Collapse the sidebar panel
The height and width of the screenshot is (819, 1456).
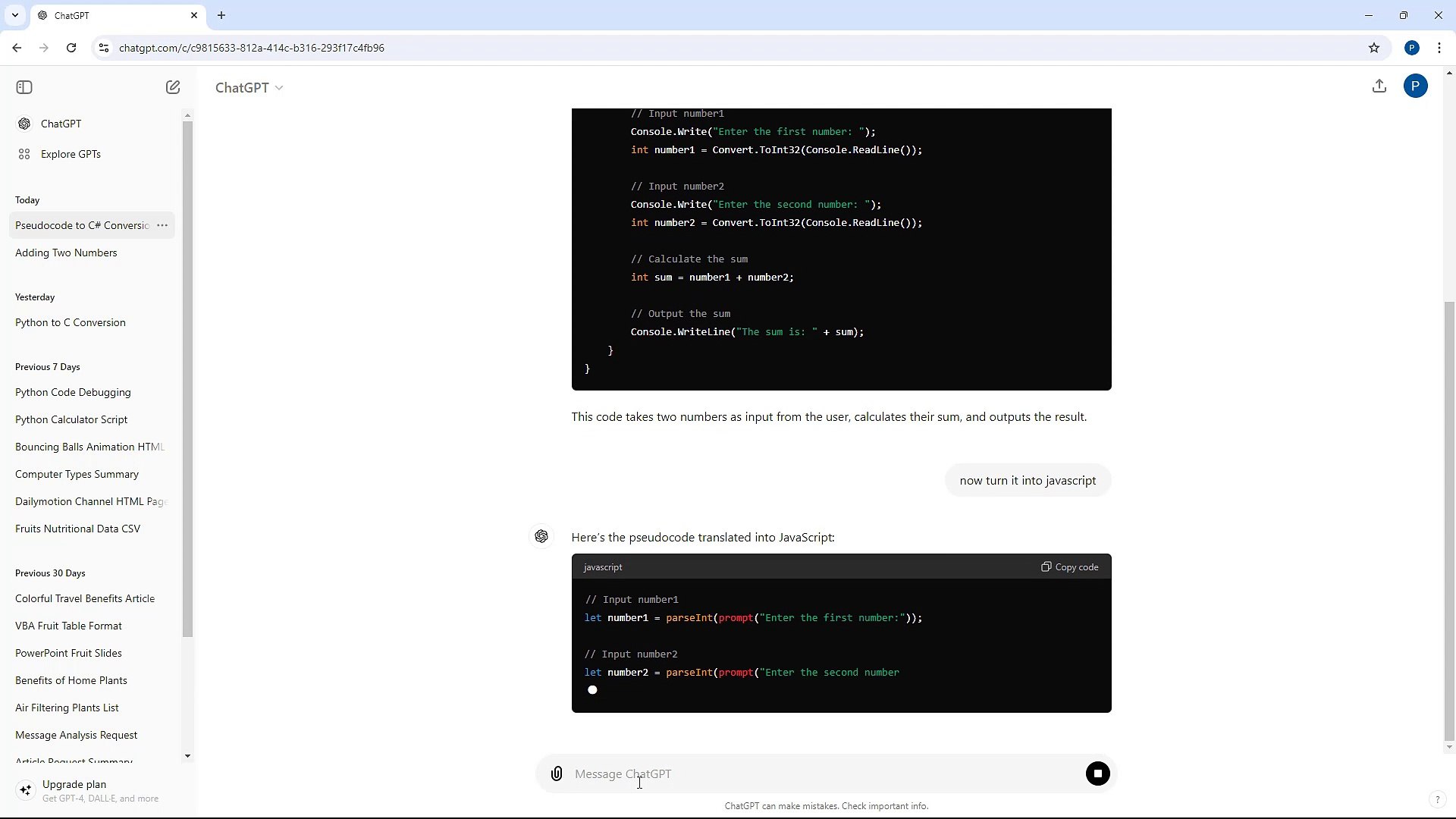point(24,87)
